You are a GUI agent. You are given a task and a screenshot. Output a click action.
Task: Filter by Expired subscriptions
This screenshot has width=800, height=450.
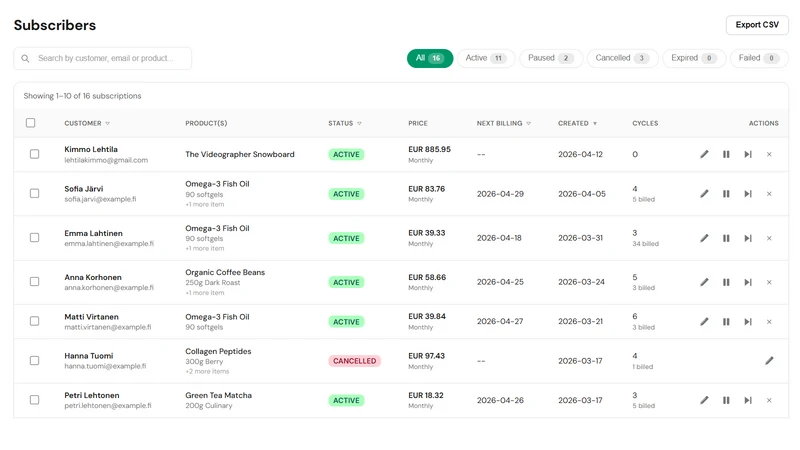[694, 58]
